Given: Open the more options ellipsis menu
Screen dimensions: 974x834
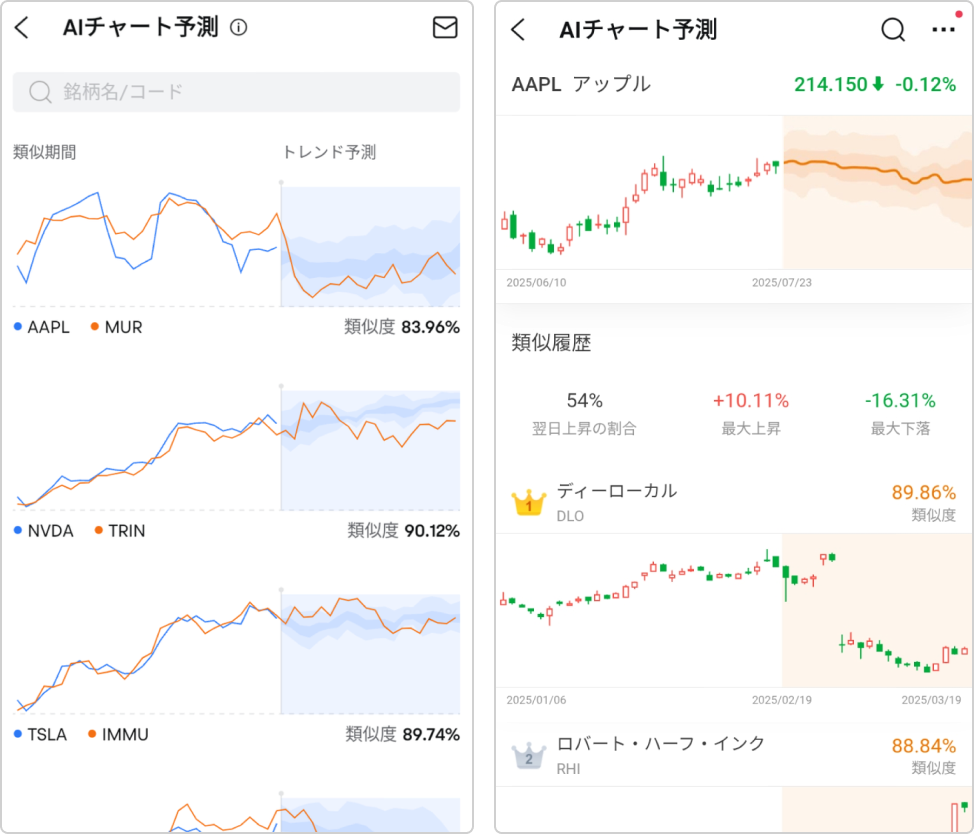Looking at the screenshot, I should 943,30.
